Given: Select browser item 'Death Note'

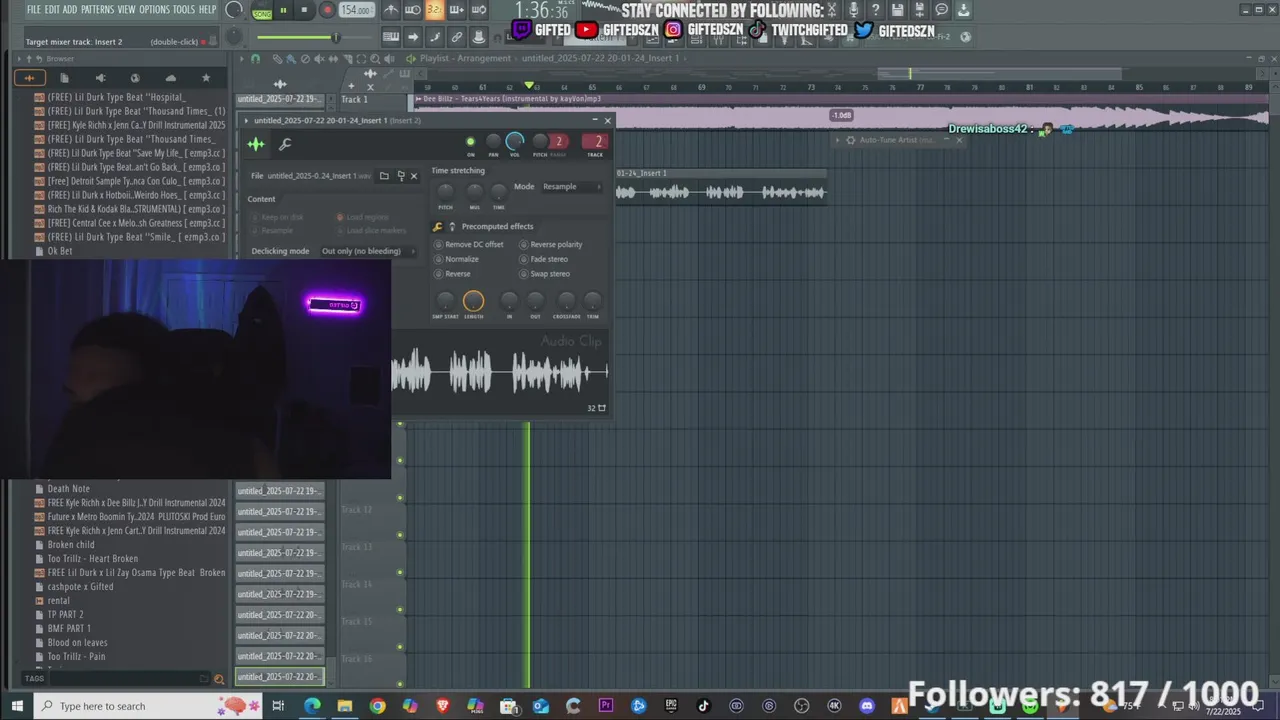Looking at the screenshot, I should (68, 489).
